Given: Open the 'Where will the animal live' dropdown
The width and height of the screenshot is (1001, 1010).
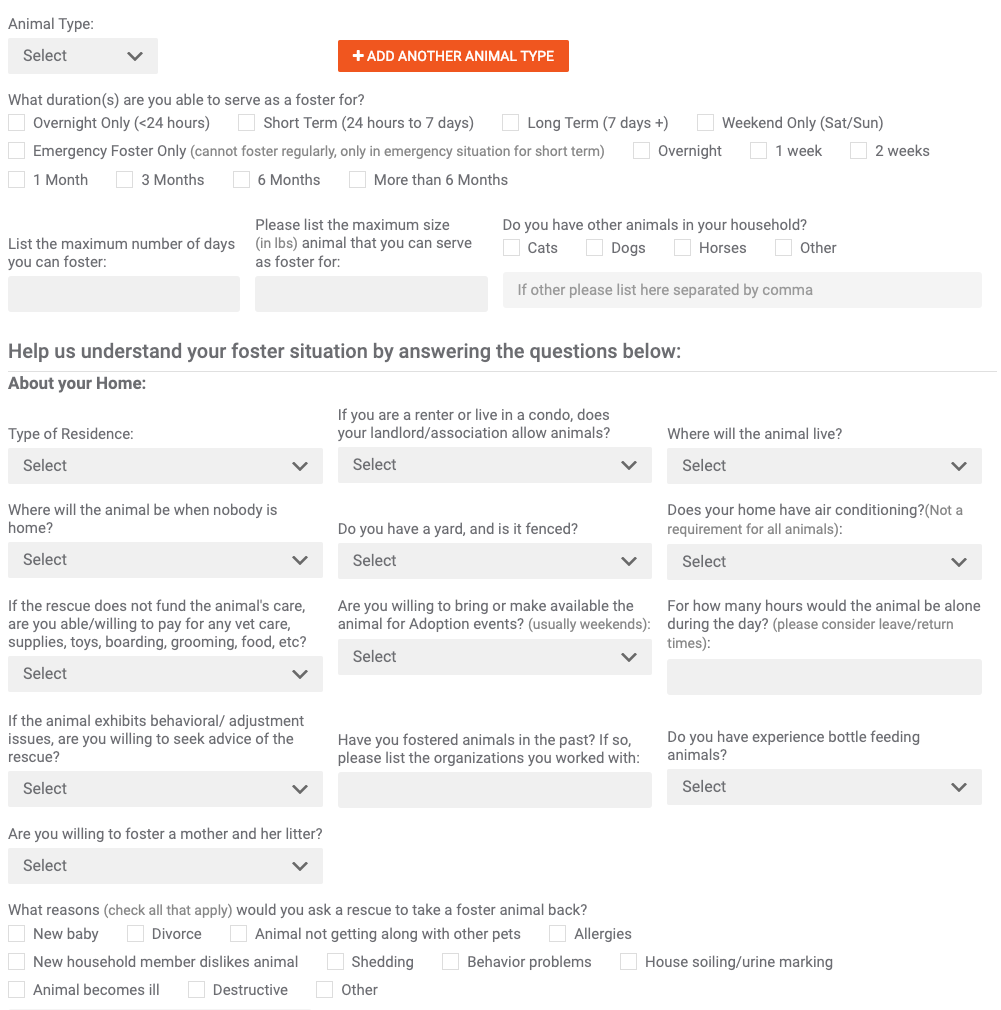Looking at the screenshot, I should point(824,466).
